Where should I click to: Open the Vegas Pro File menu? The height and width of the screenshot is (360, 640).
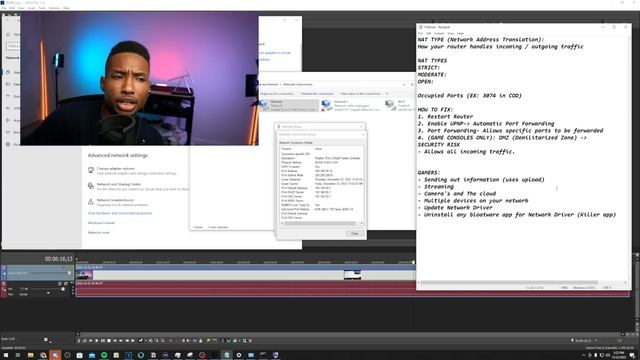4,8
